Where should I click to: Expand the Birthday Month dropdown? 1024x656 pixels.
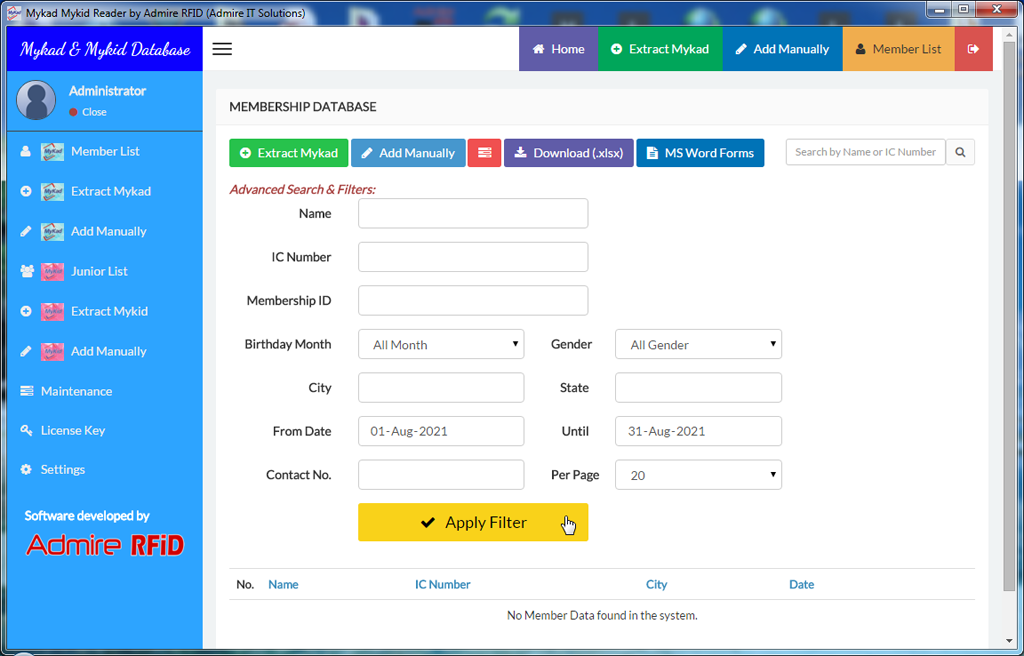tap(441, 344)
